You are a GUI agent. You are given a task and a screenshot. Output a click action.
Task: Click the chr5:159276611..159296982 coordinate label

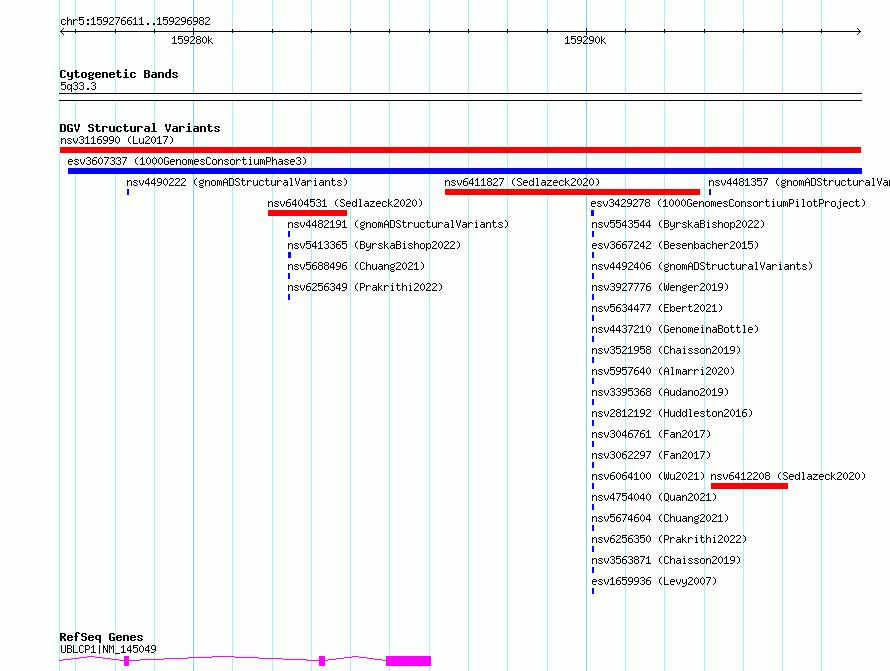(x=135, y=21)
